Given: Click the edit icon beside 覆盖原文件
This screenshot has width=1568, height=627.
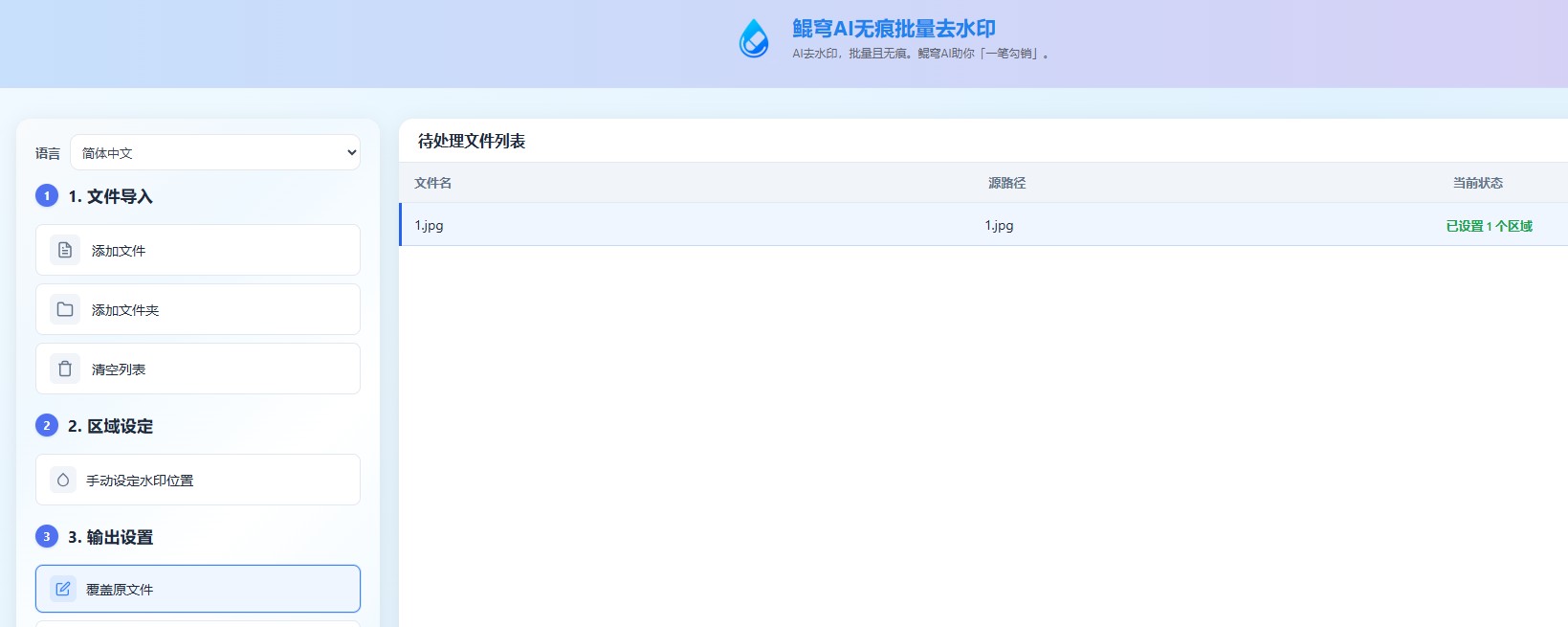Looking at the screenshot, I should click(63, 589).
